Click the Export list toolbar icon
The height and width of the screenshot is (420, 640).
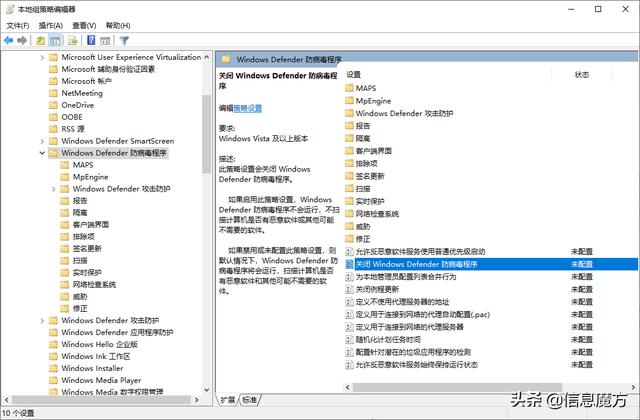point(73,40)
